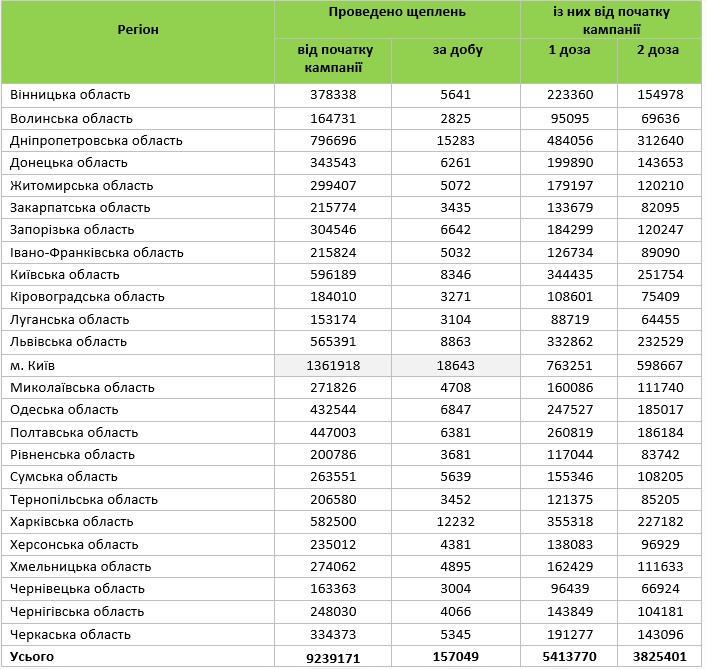Select cell value 596189

tap(333, 275)
